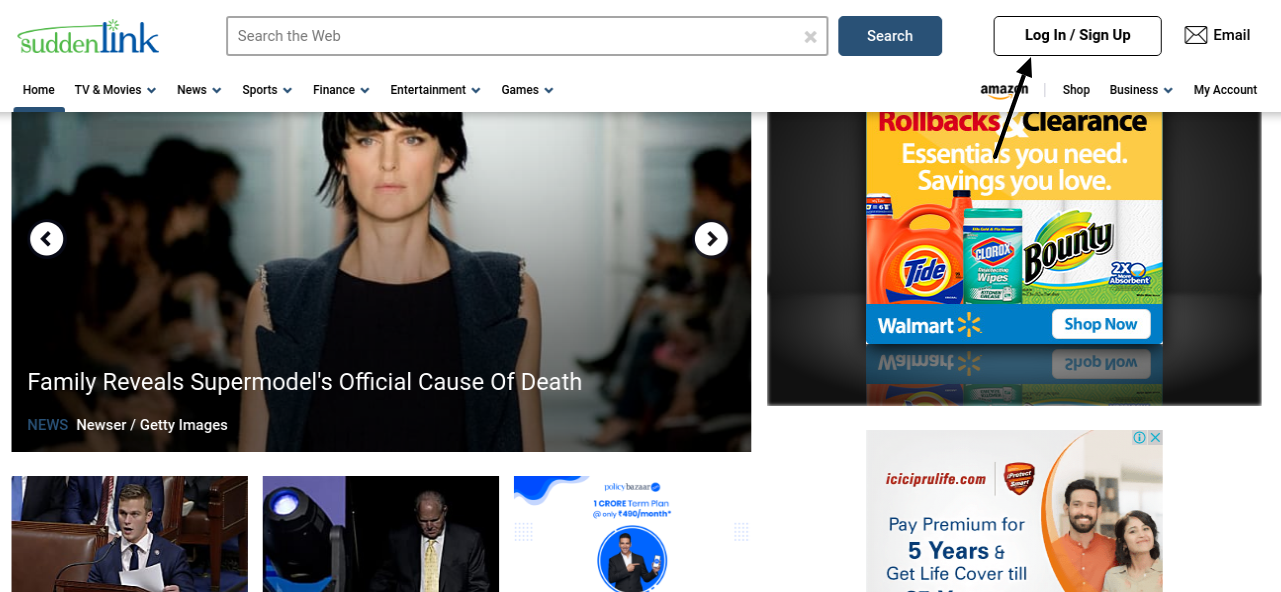Image resolution: width=1281 pixels, height=592 pixels.
Task: Open the congressman speaking article thumbnail
Action: click(x=129, y=534)
